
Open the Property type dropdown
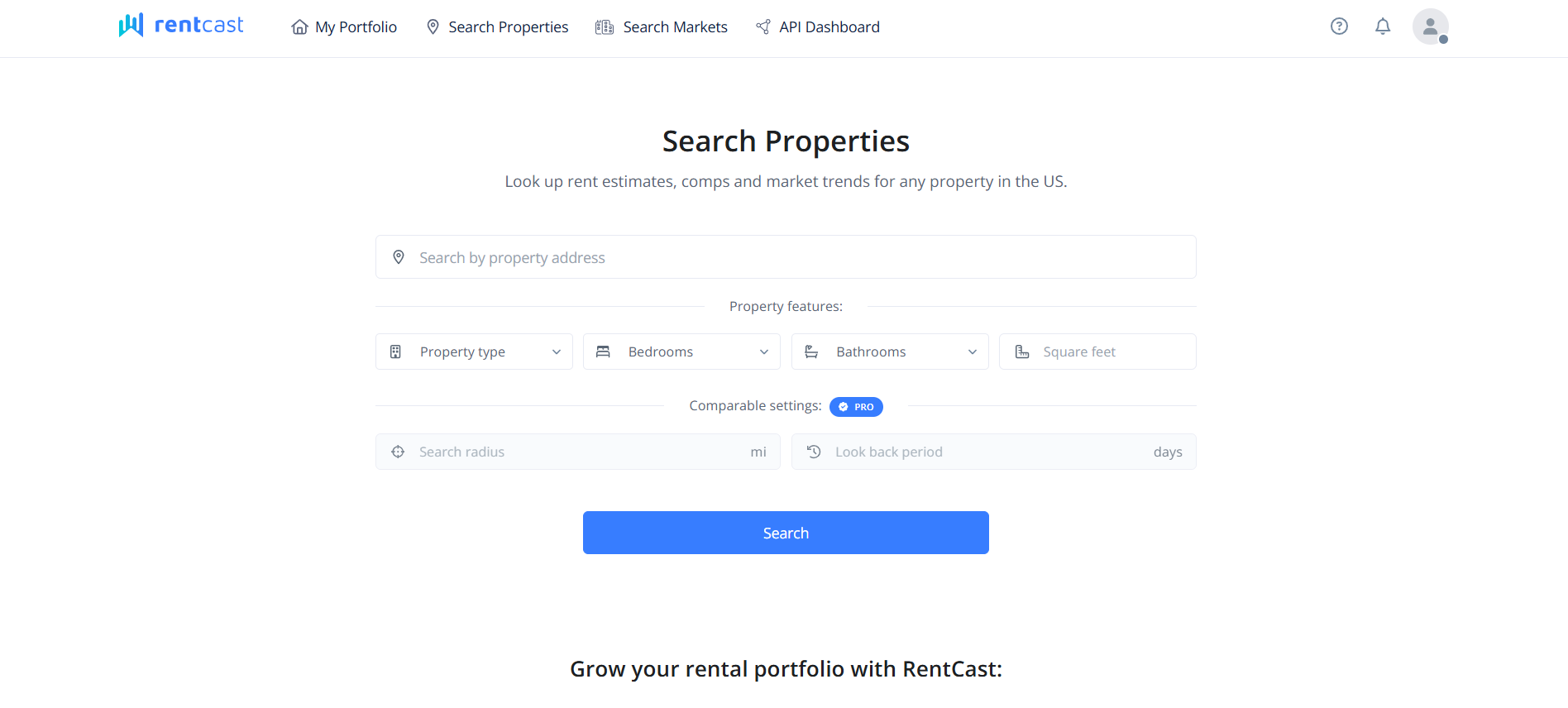[473, 352]
